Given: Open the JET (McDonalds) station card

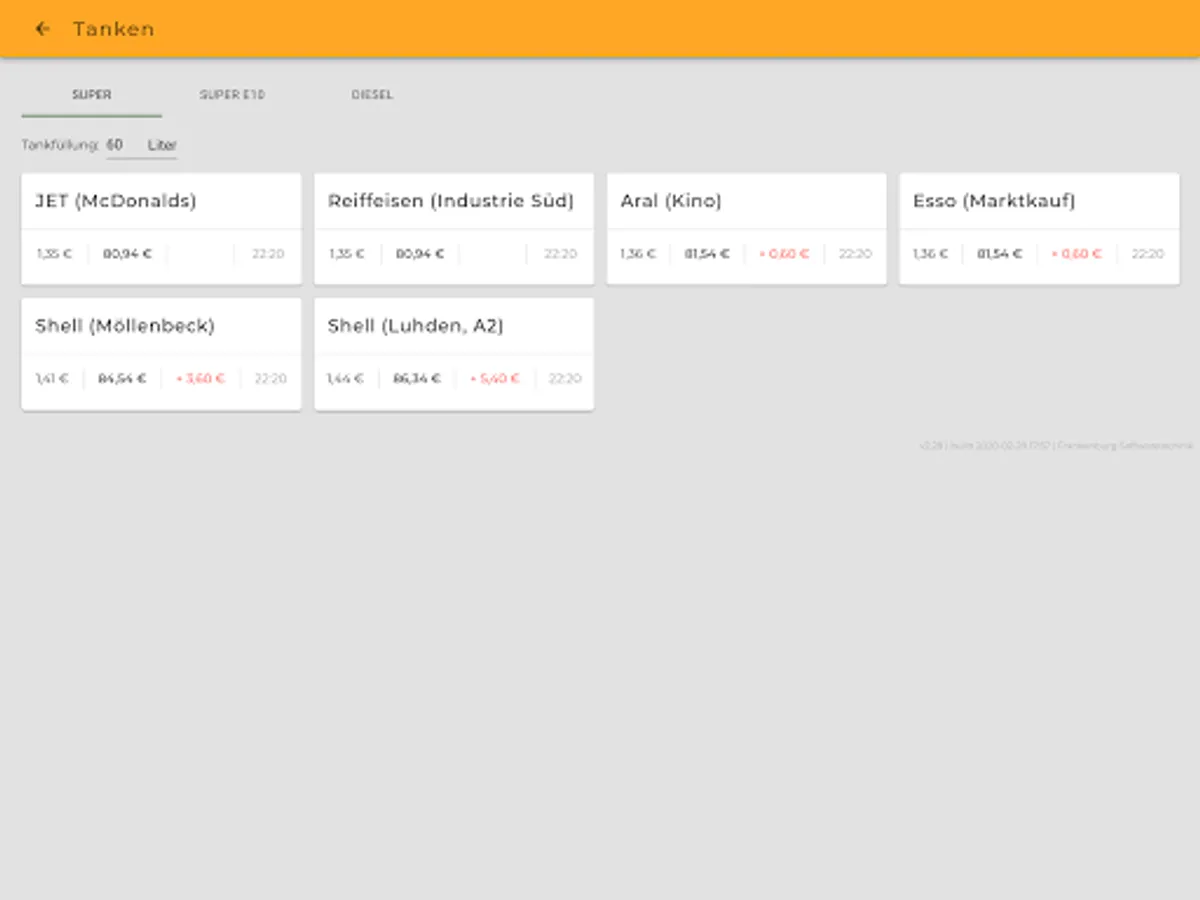Looking at the screenshot, I should click(x=161, y=229).
